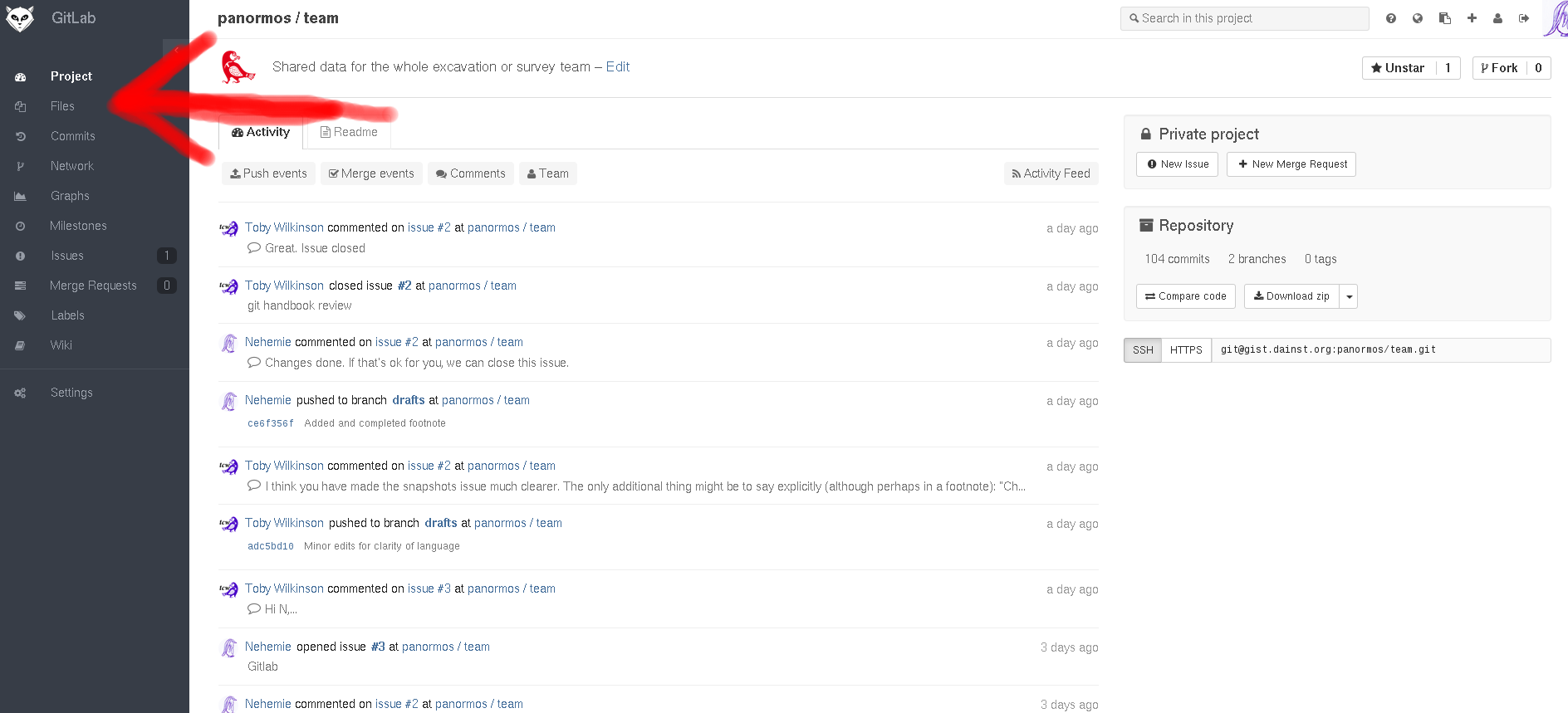Filter activity by Push events

(268, 173)
